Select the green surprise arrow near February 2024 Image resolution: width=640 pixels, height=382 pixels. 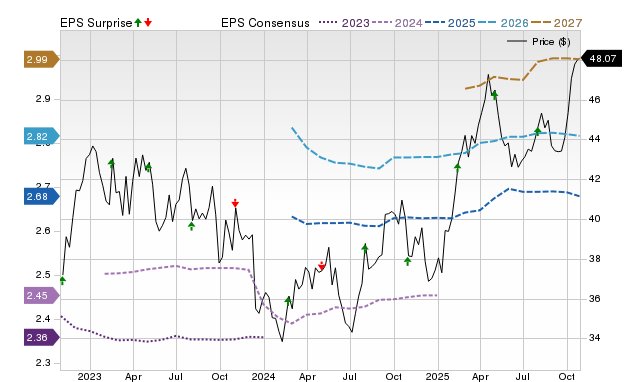(x=288, y=302)
